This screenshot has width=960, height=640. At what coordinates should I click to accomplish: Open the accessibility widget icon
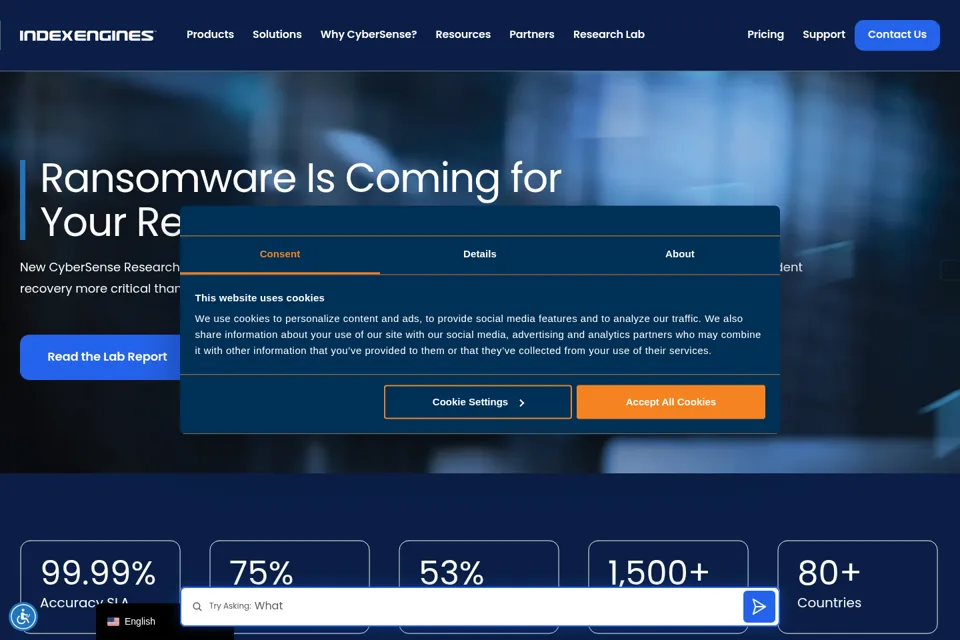pyautogui.click(x=23, y=617)
